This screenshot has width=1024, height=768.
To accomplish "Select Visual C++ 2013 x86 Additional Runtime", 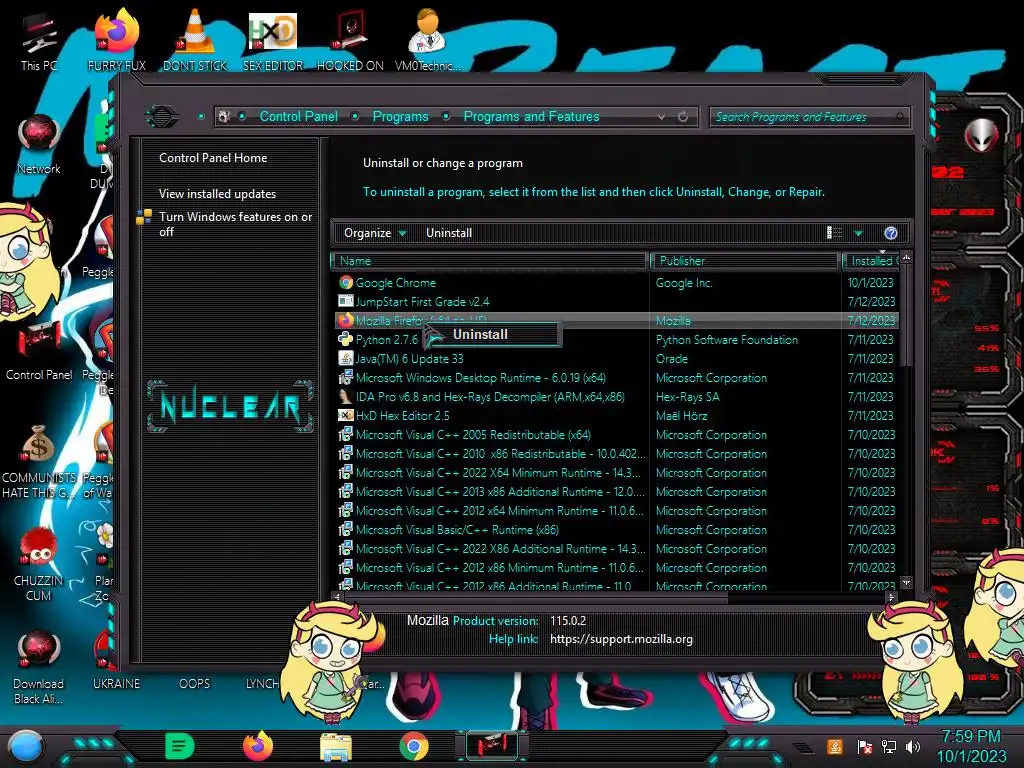I will point(500,492).
